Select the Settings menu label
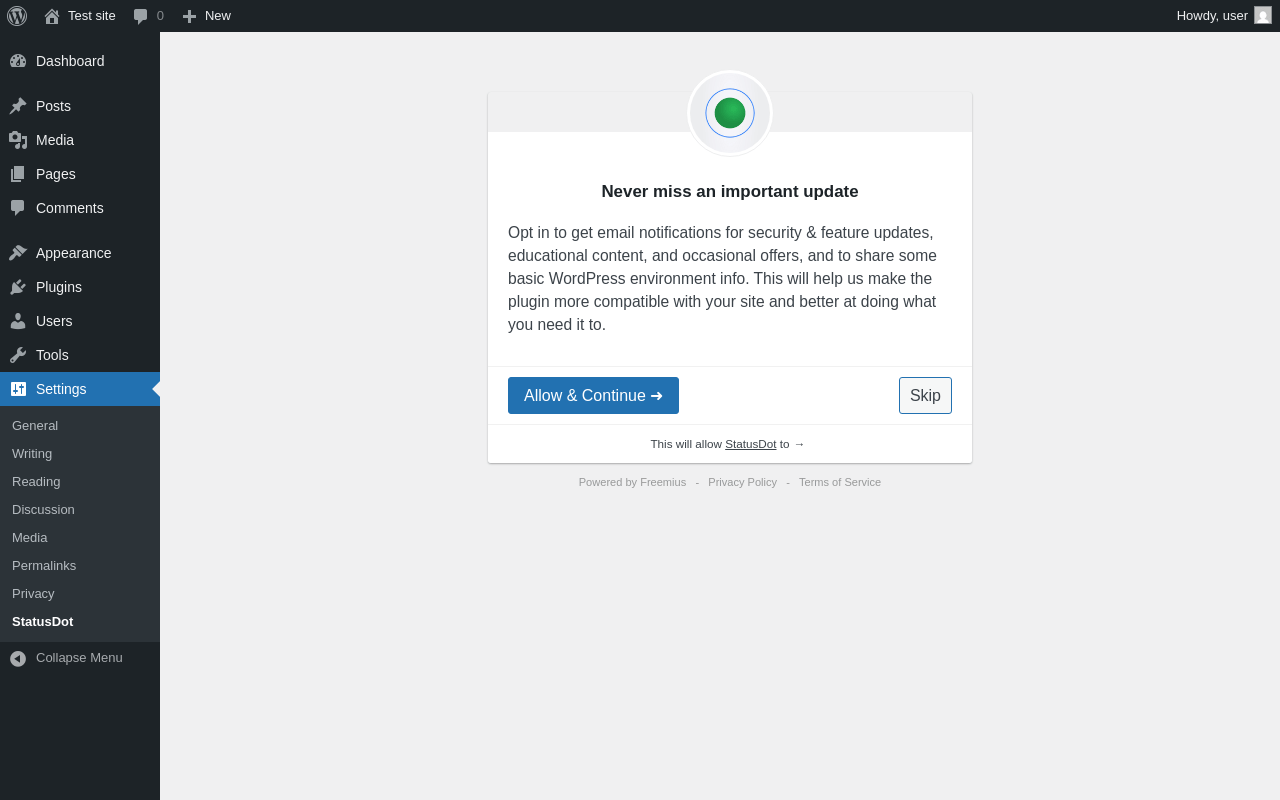 tap(61, 389)
